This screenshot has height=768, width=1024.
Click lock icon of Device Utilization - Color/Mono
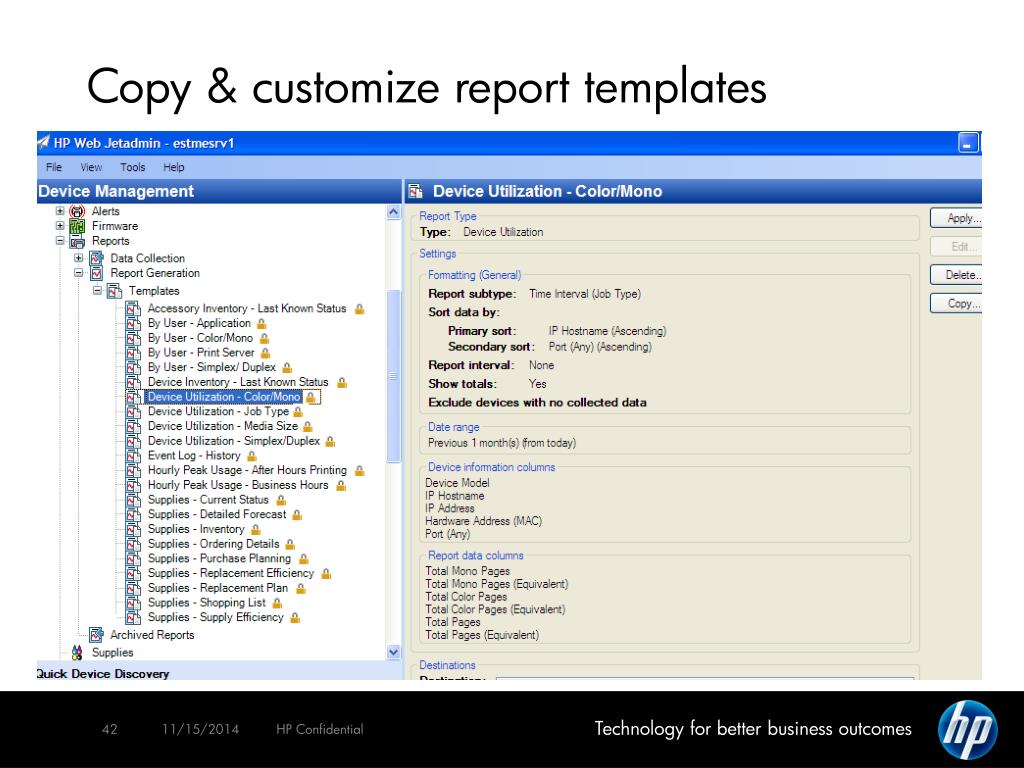coord(311,397)
